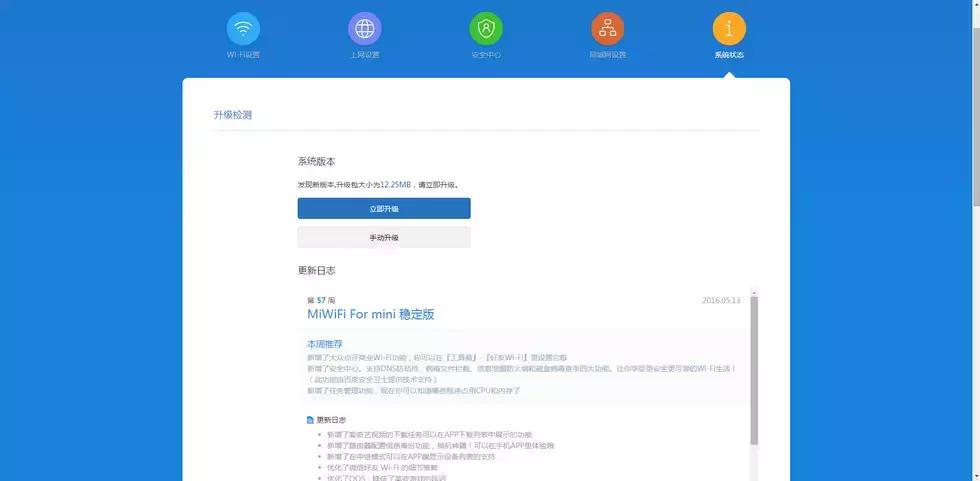Screen dimensions: 980x481
Task: Open the 上网设置 globe icon
Action: click(x=364, y=29)
